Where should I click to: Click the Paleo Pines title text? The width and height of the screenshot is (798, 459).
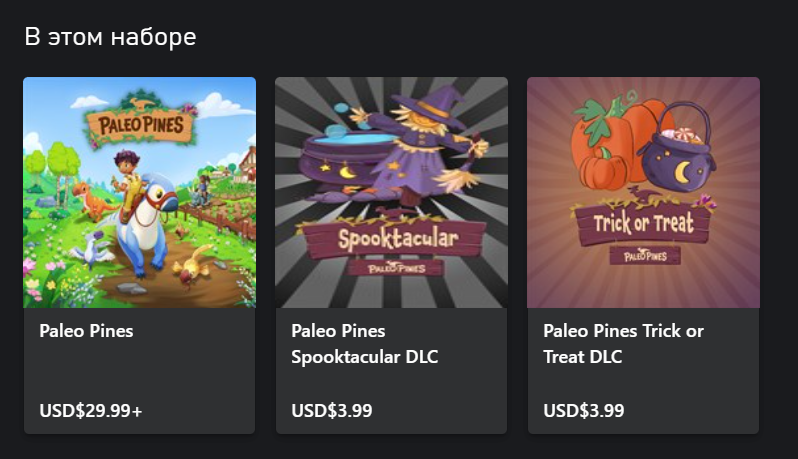tap(86, 331)
